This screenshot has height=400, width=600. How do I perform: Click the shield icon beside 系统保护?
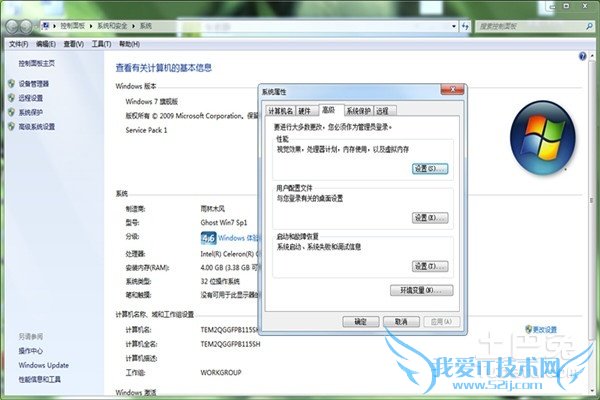click(x=11, y=112)
